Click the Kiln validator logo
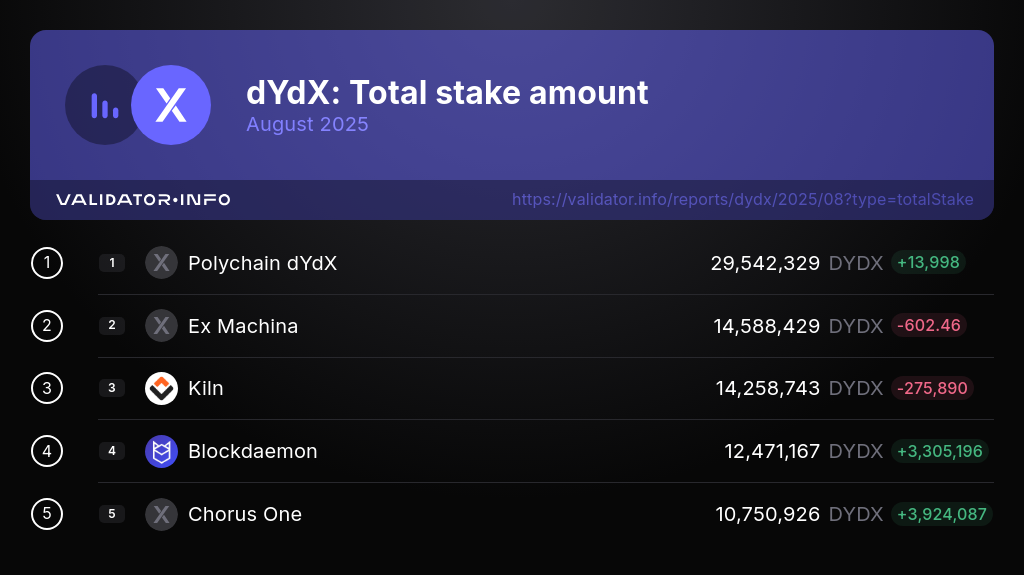The image size is (1024, 575). (x=161, y=388)
